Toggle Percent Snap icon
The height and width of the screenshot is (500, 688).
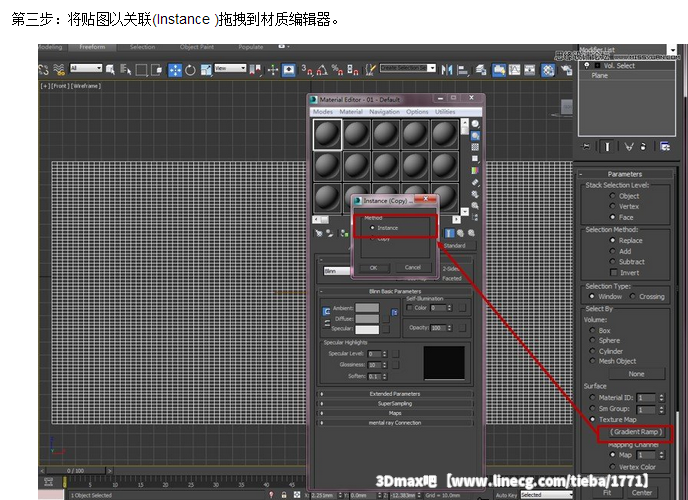tap(337, 69)
